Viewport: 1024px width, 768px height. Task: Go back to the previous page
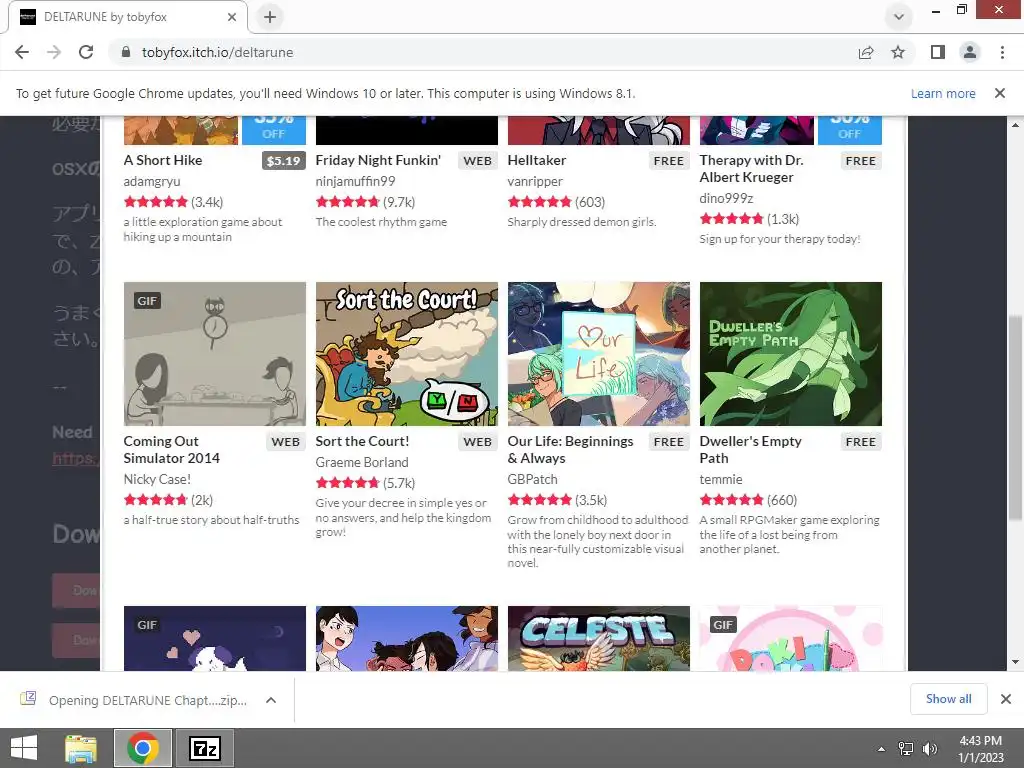(22, 52)
